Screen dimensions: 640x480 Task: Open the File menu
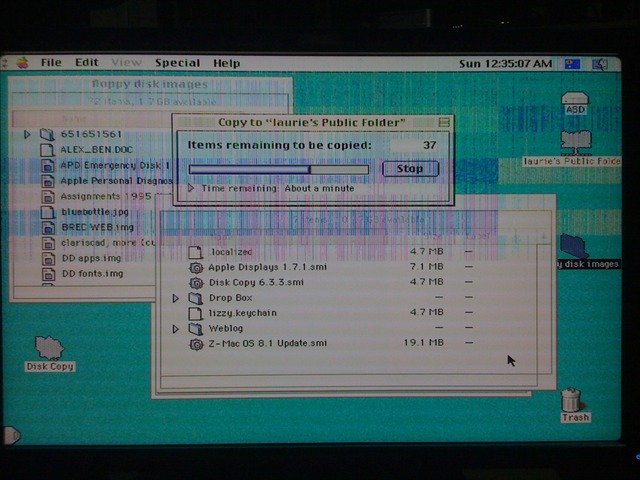51,63
